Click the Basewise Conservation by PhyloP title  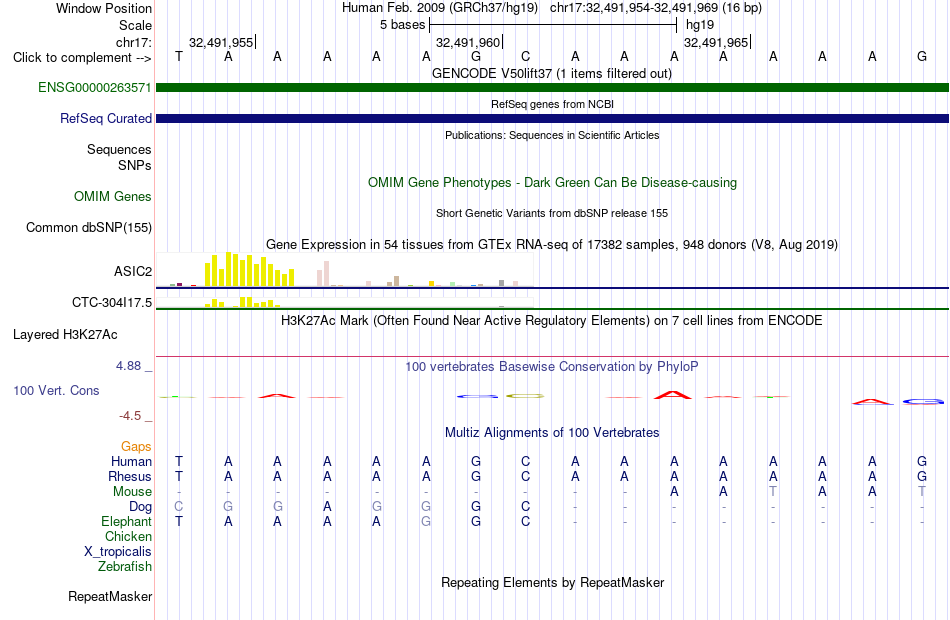[552, 366]
